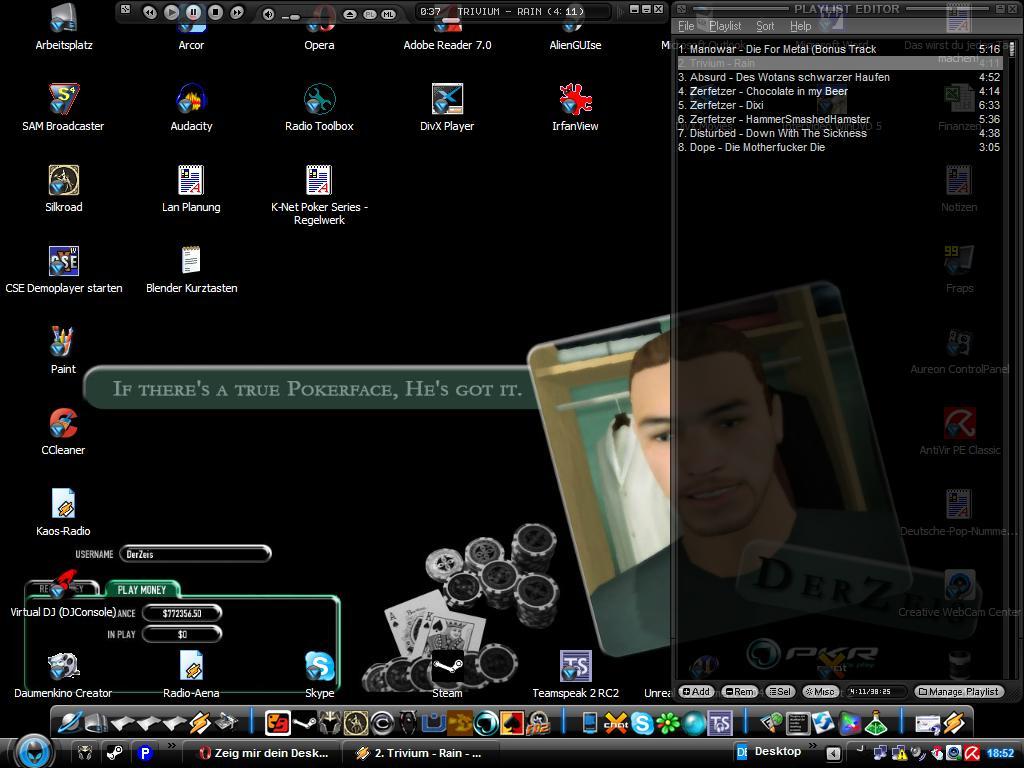Skip to the next track
This screenshot has width=1024, height=768.
[x=237, y=12]
